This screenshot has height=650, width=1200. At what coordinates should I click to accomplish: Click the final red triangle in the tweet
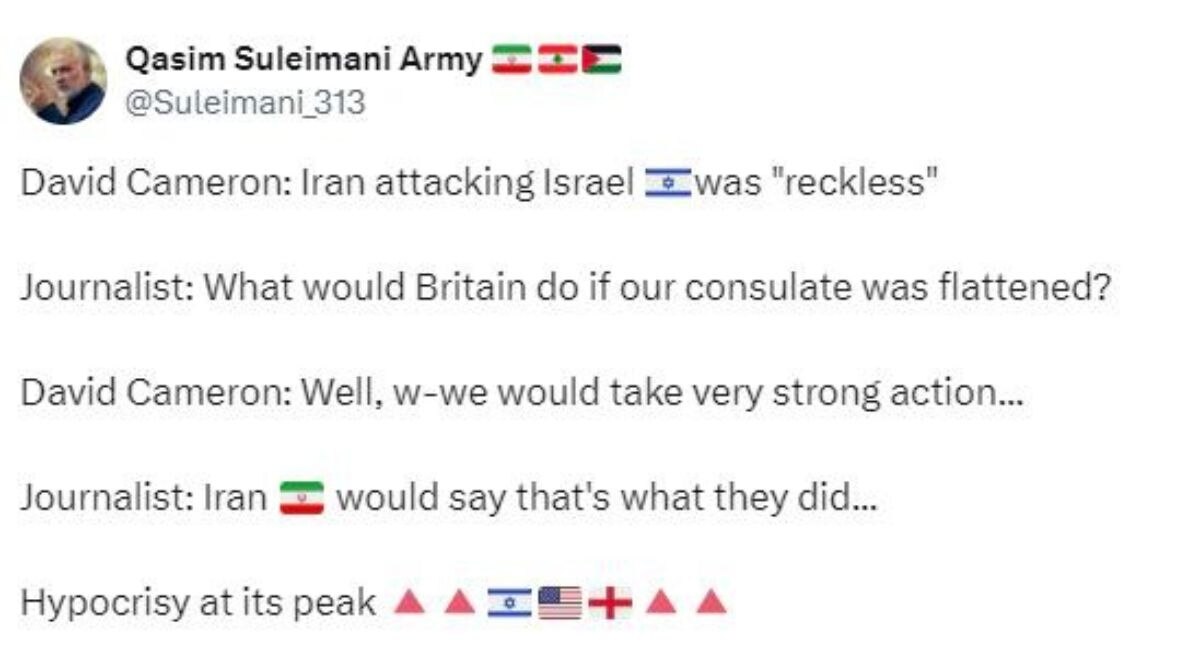tap(709, 602)
